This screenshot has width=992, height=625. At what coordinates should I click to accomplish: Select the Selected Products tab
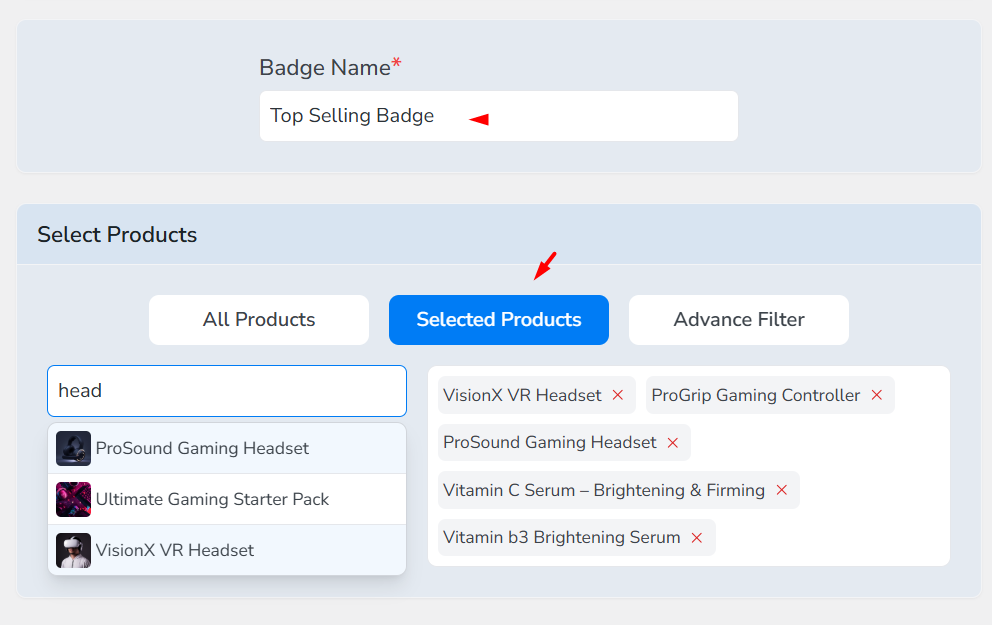pyautogui.click(x=499, y=320)
